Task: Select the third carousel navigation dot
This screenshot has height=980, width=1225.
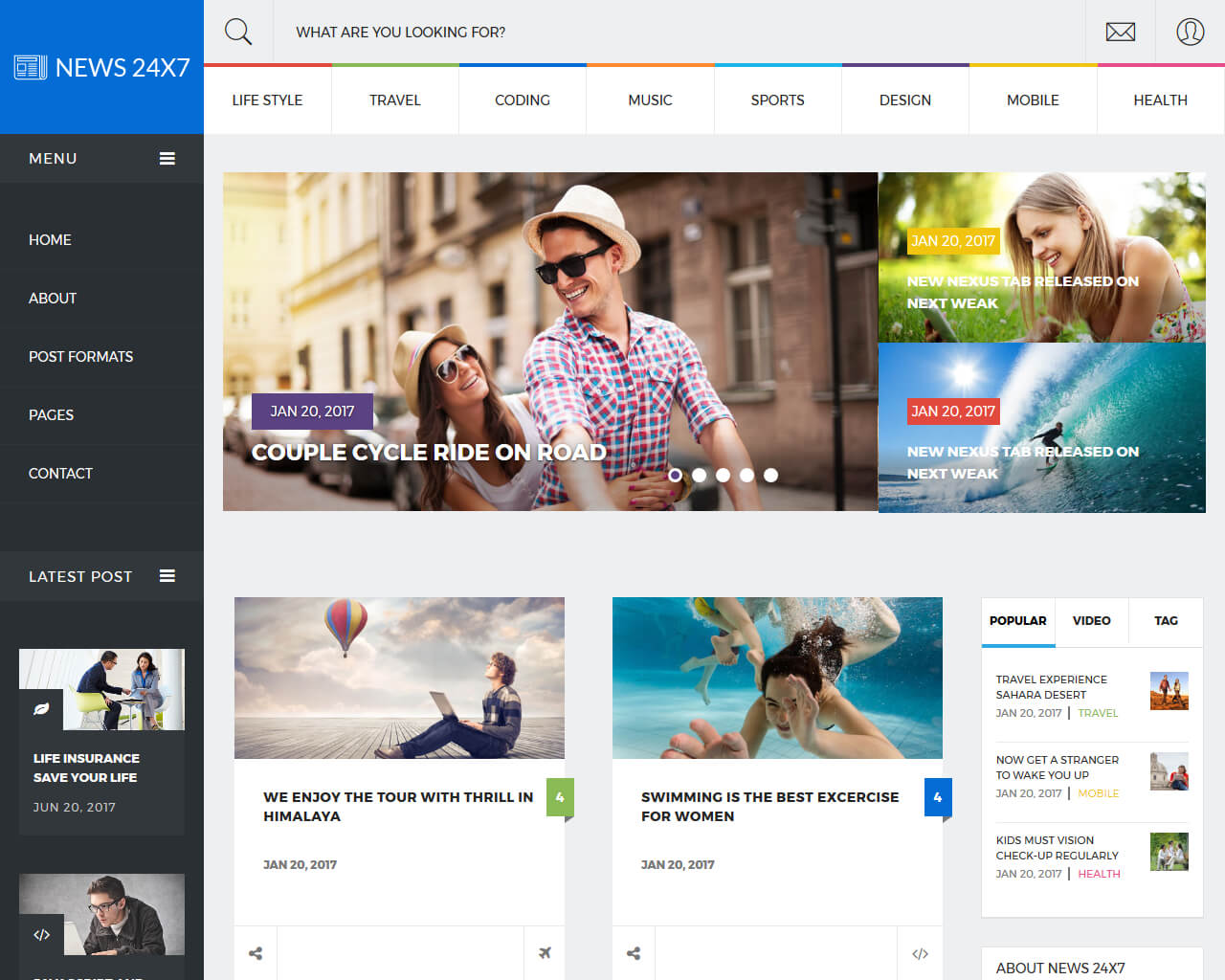Action: coord(724,475)
